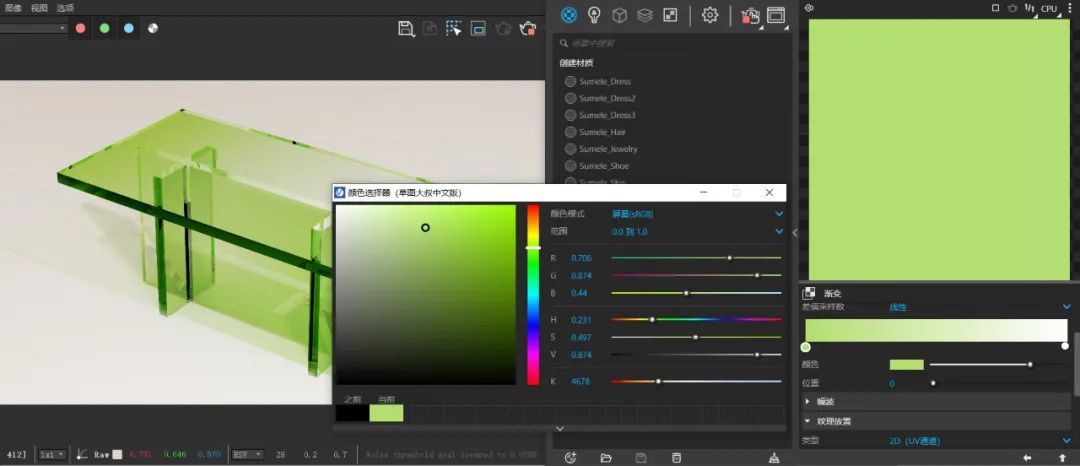Select the right white gradient stop
Viewport: 1080px width, 466px height.
1066,346
